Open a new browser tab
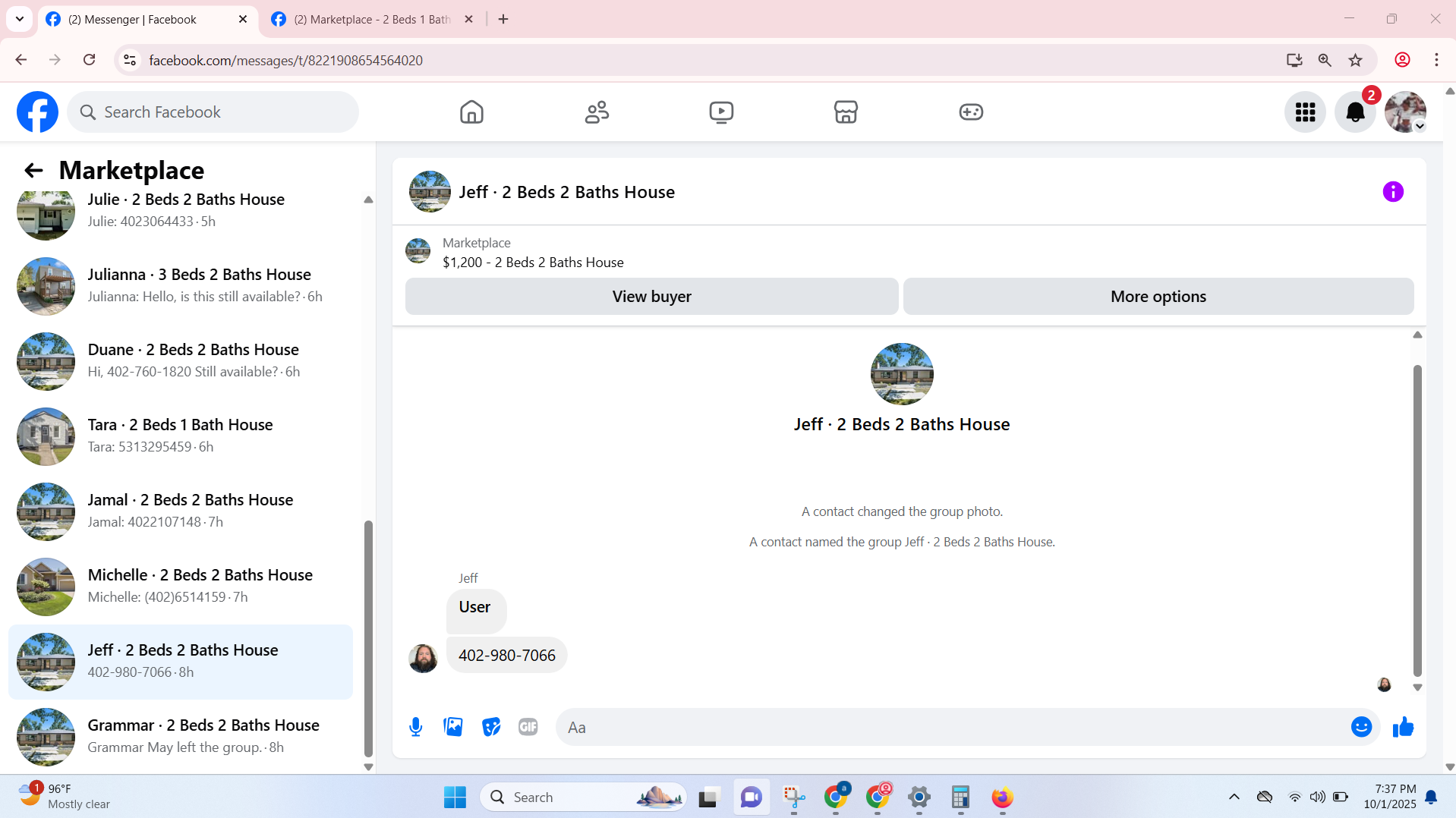This screenshot has width=1456, height=818. click(x=503, y=20)
